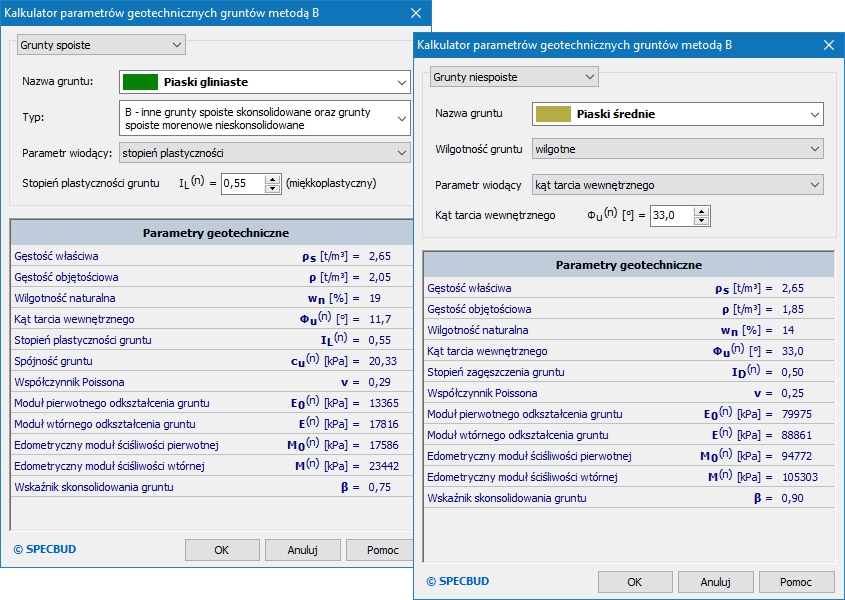Increase the internal friction angle with up arrow
The image size is (845, 600).
(701, 211)
